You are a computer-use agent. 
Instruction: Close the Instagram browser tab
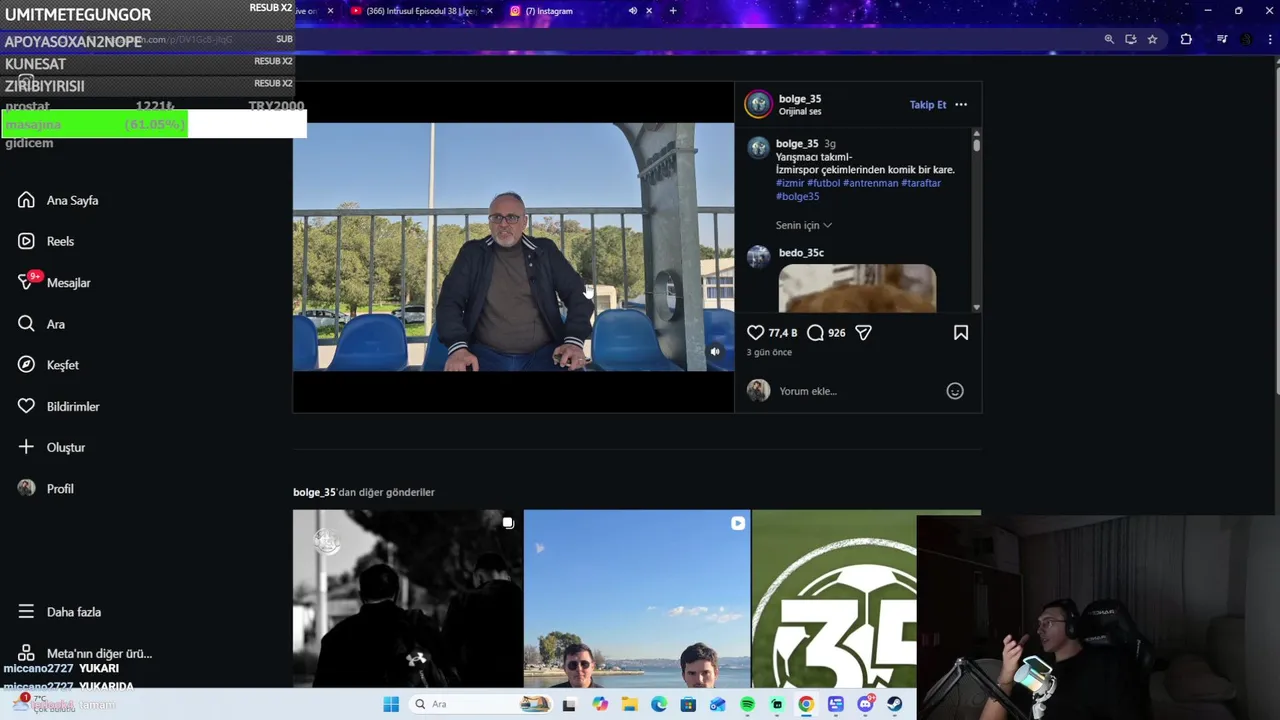coord(649,11)
